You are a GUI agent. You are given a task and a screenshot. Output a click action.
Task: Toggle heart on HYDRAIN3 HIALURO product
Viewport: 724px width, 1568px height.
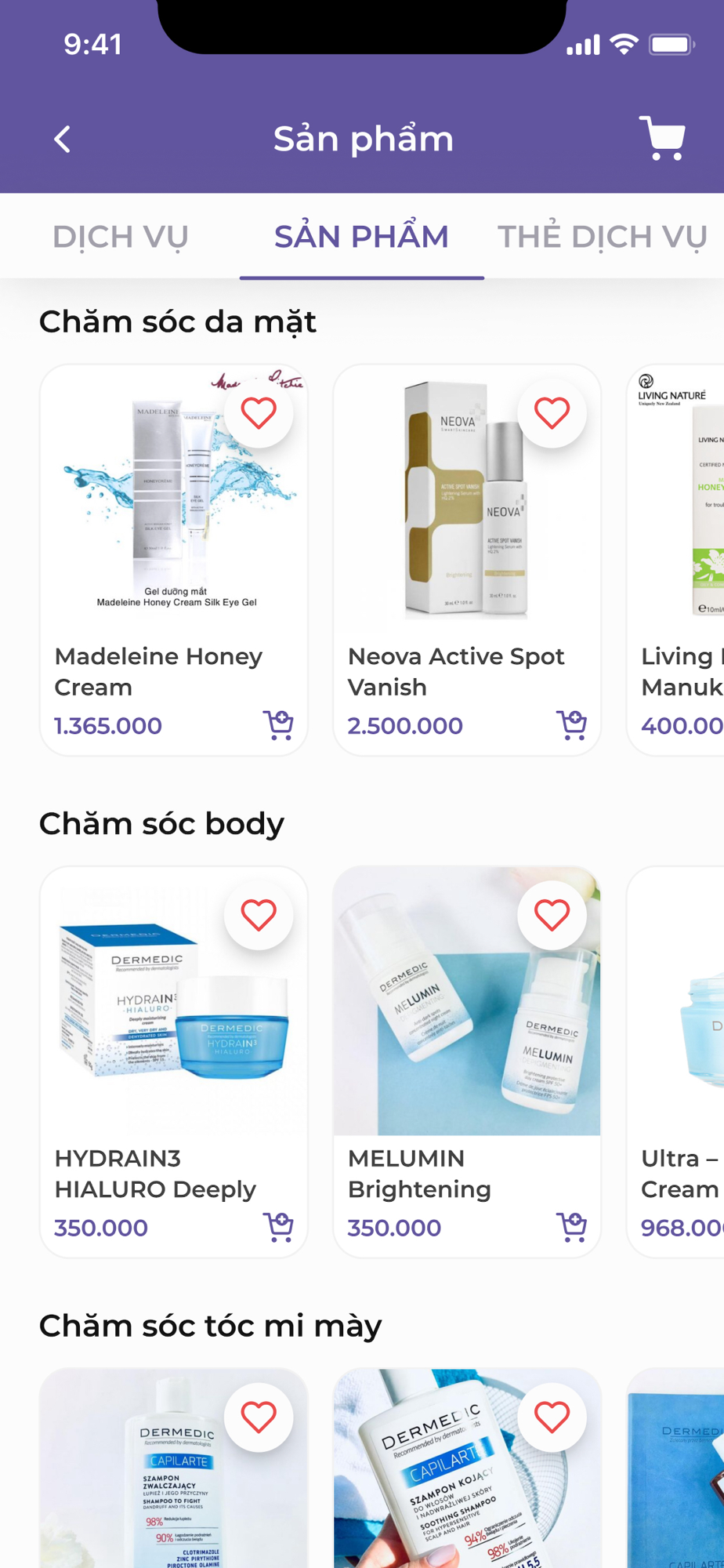click(259, 915)
